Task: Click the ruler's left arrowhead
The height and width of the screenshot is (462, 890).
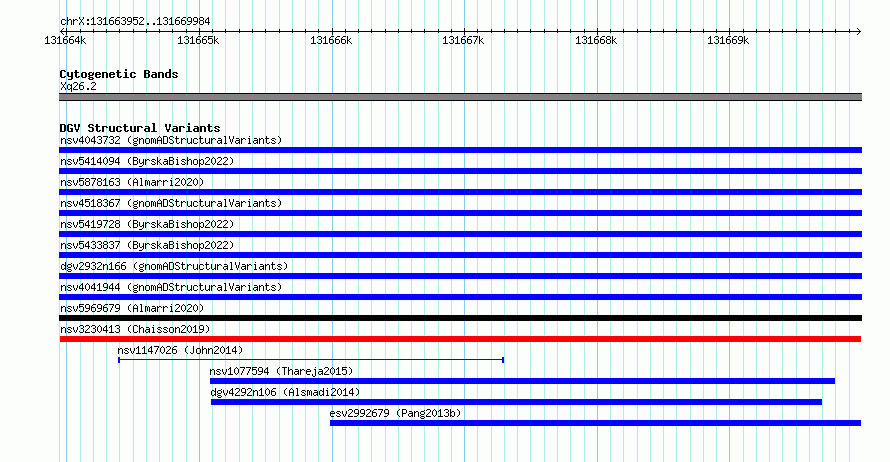Action: (63, 31)
